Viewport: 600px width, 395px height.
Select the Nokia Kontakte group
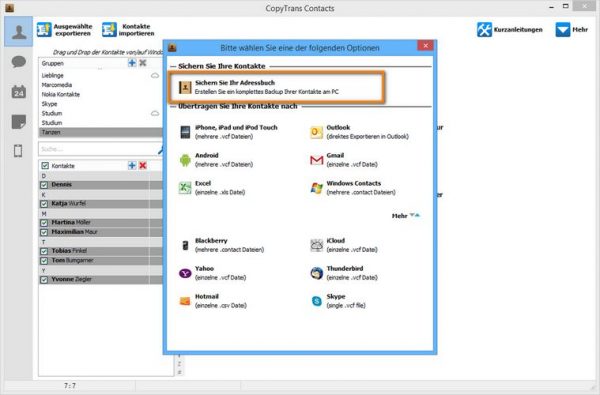pyautogui.click(x=100, y=94)
